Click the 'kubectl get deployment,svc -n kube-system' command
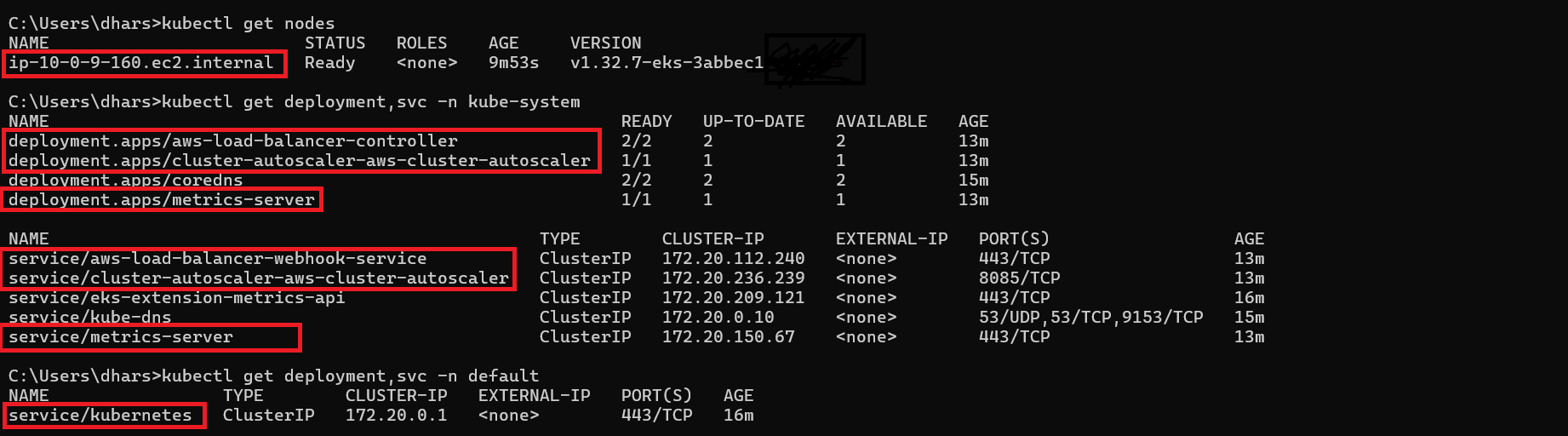 coord(370,102)
